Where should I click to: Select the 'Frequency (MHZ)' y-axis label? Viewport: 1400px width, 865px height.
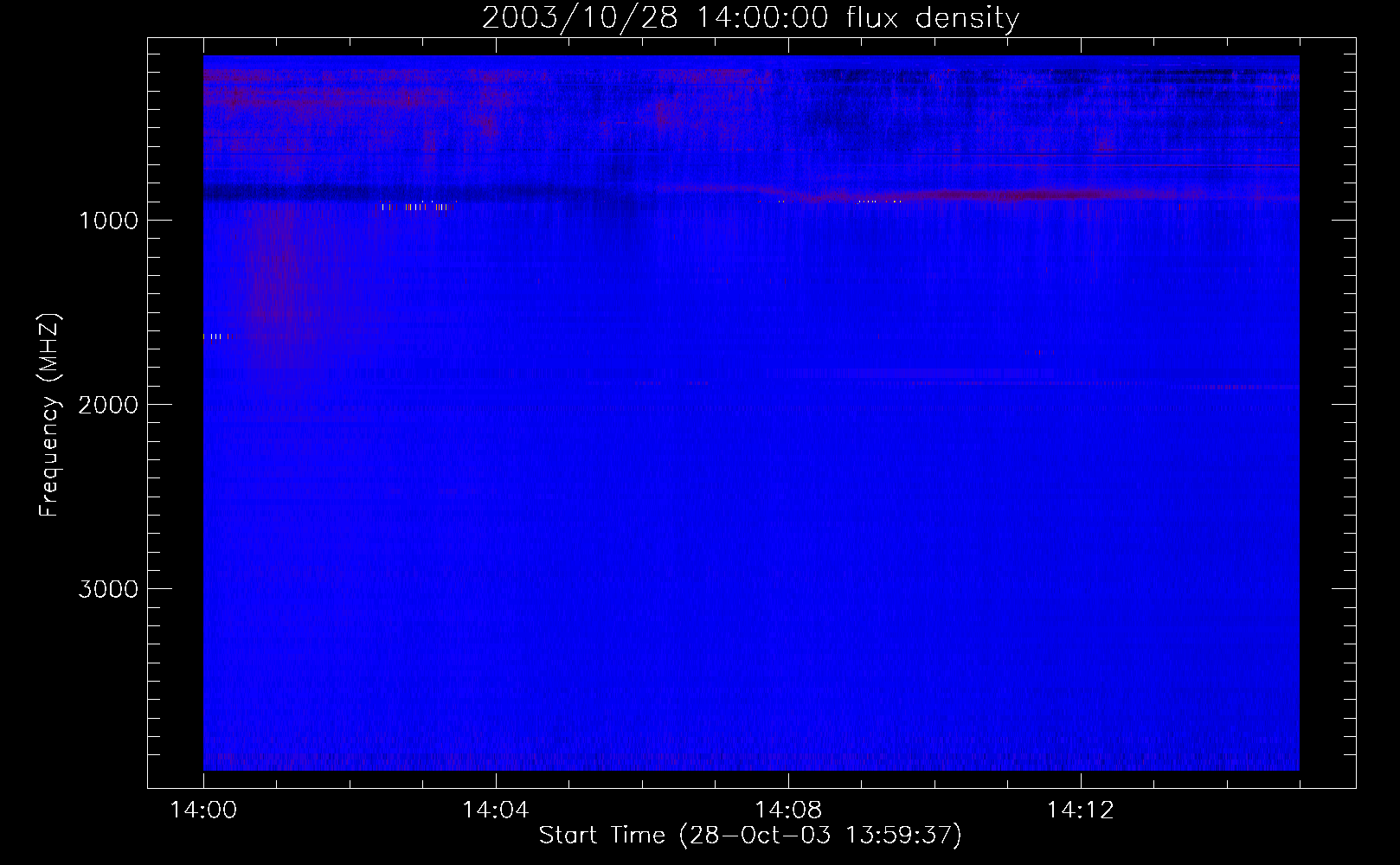[x=49, y=415]
